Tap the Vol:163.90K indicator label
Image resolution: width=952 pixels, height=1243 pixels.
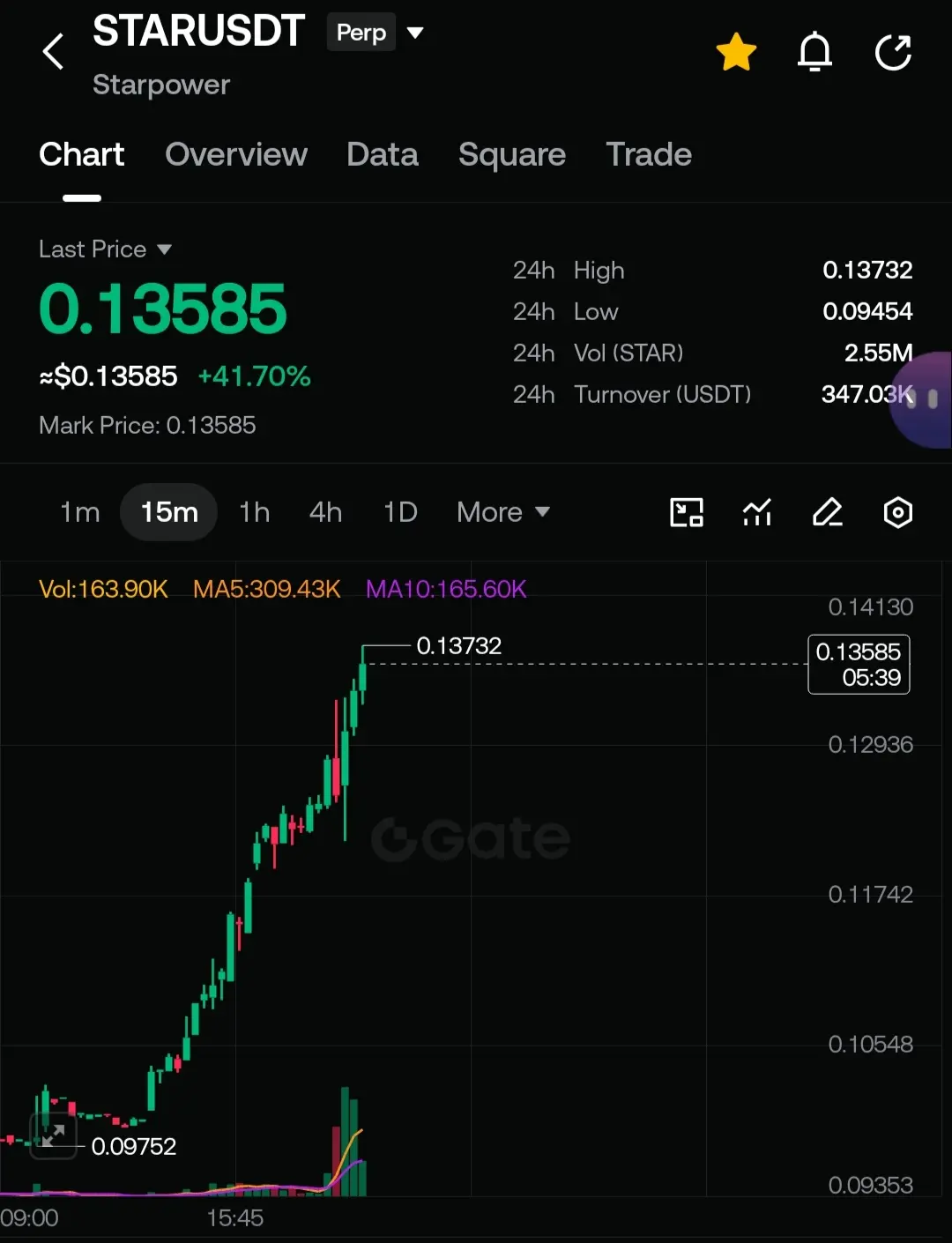click(x=103, y=589)
